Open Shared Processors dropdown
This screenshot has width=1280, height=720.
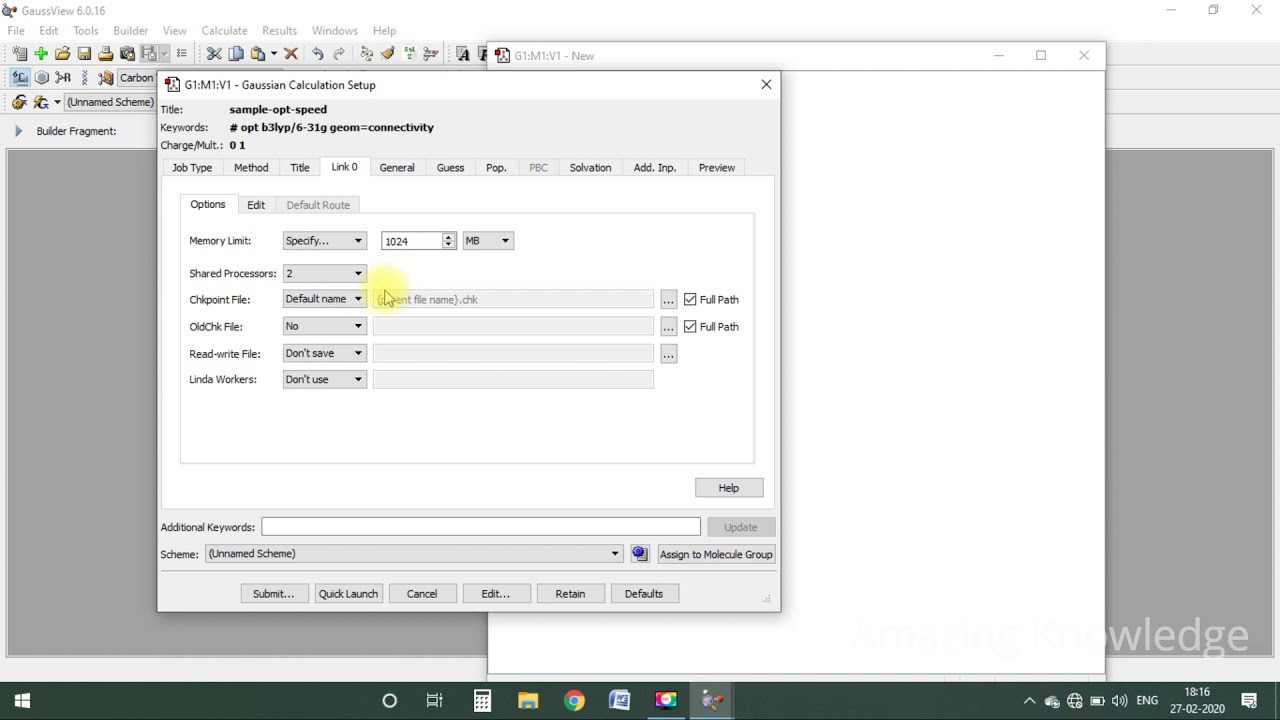click(x=325, y=273)
